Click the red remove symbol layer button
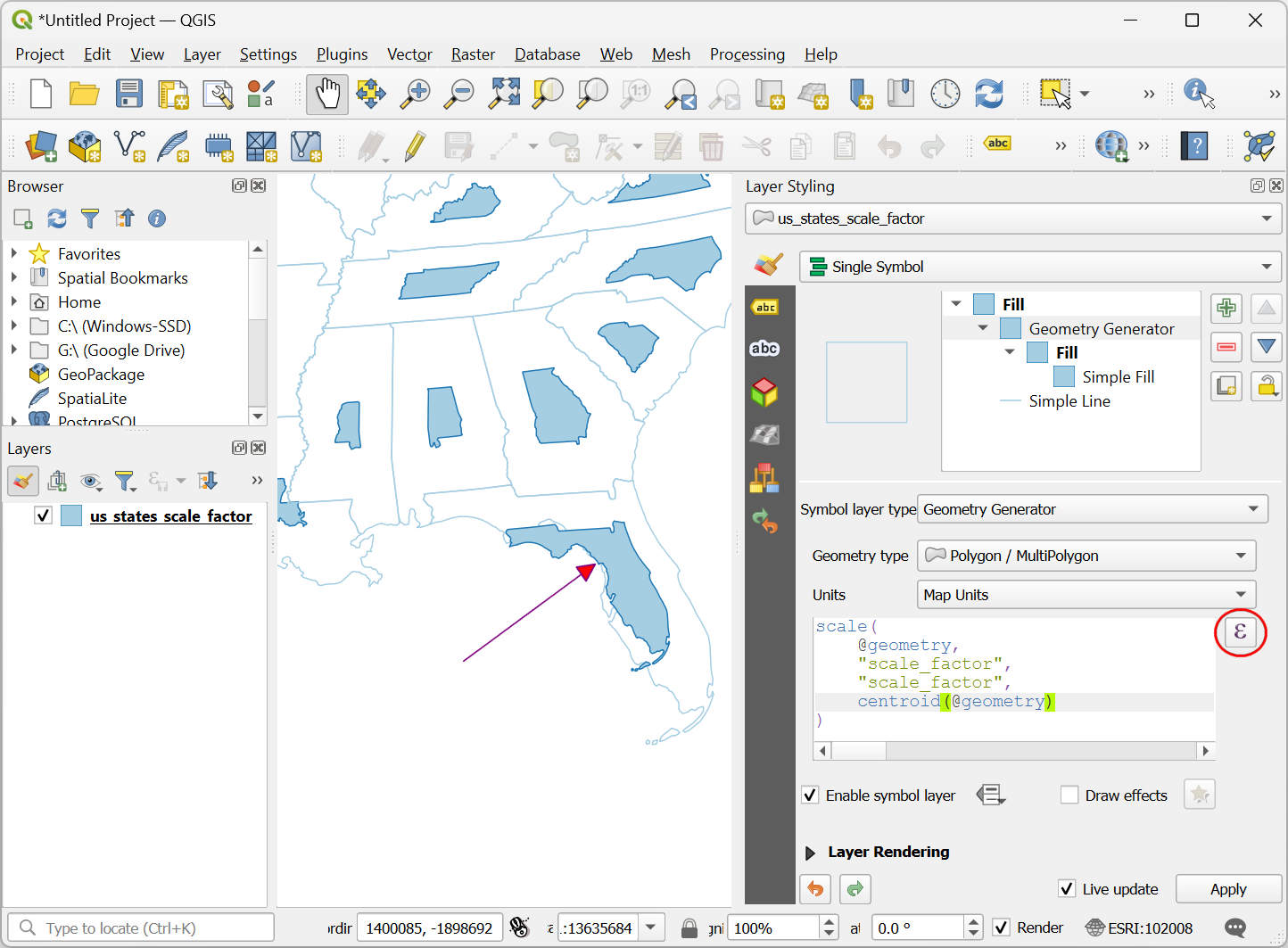Image resolution: width=1288 pixels, height=948 pixels. (1226, 347)
